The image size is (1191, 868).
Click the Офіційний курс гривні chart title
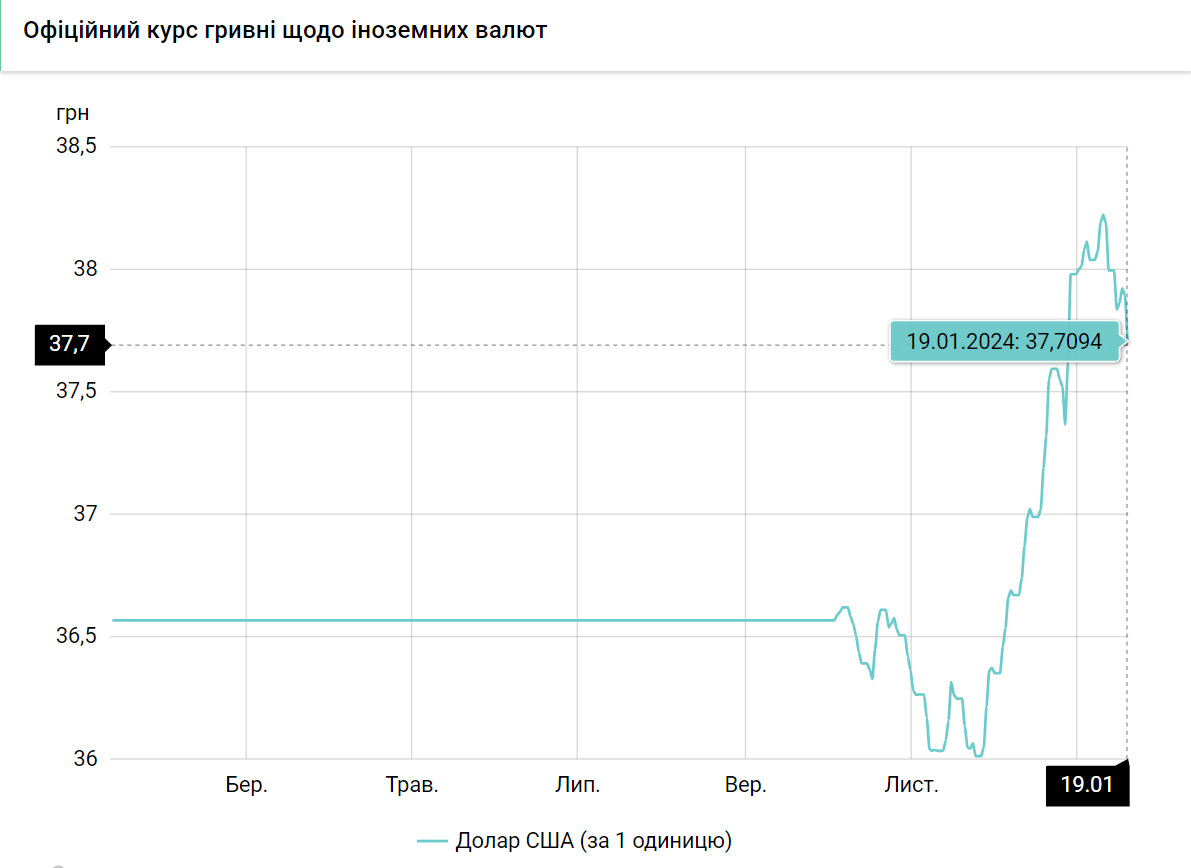click(285, 30)
